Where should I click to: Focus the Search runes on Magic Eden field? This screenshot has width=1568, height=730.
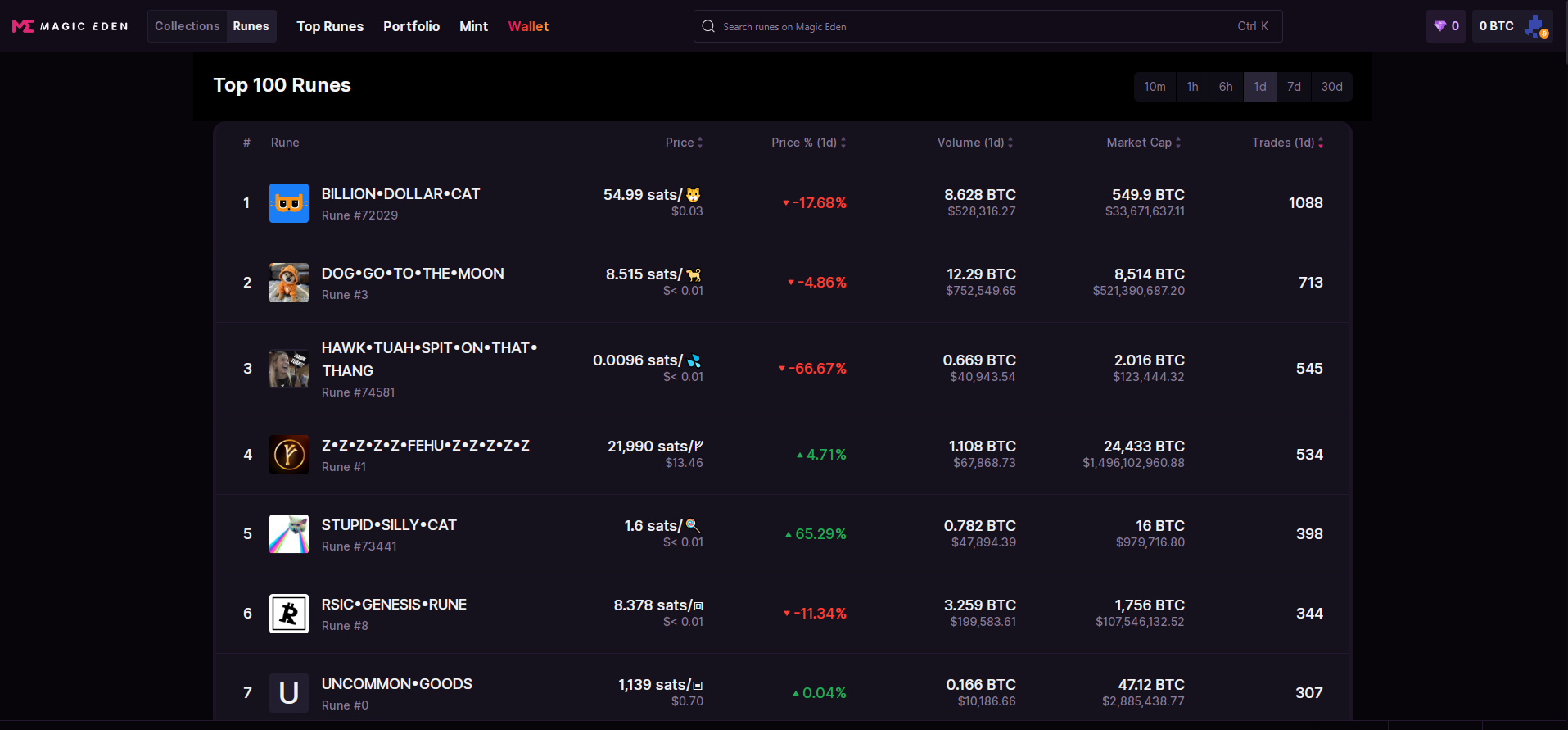point(987,26)
